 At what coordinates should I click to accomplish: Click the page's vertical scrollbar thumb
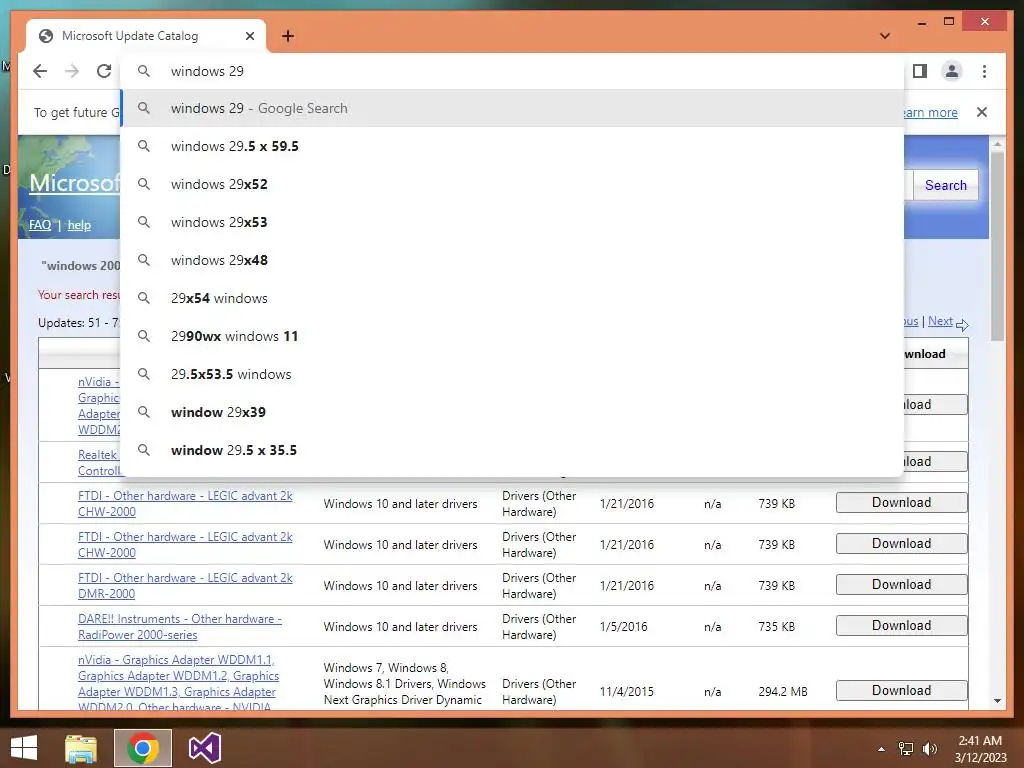997,246
